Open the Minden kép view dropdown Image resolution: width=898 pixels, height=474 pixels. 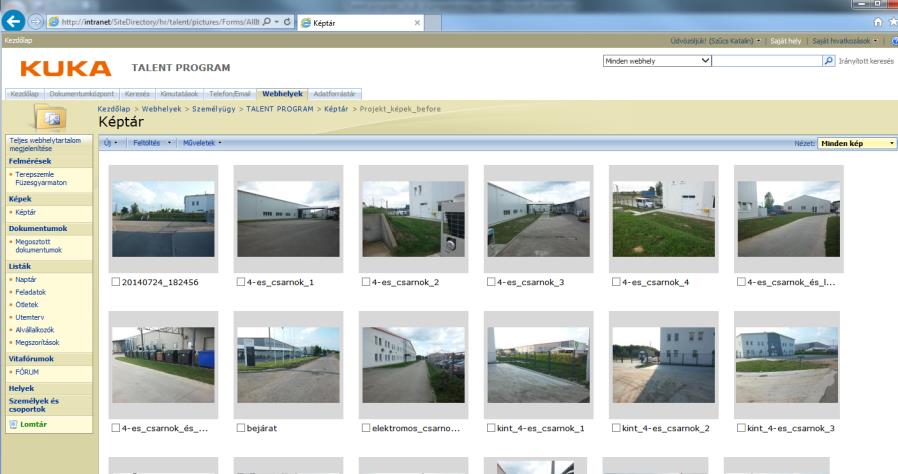[857, 143]
